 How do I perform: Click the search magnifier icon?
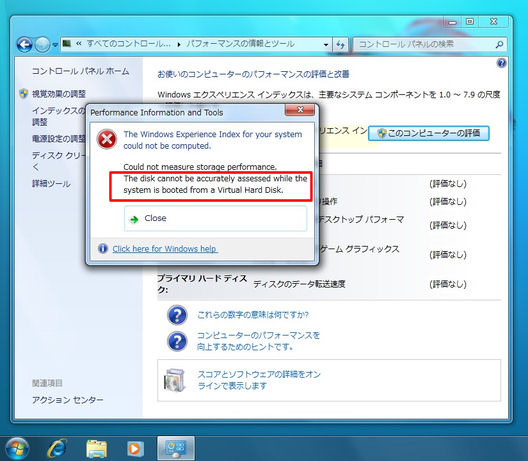point(499,44)
